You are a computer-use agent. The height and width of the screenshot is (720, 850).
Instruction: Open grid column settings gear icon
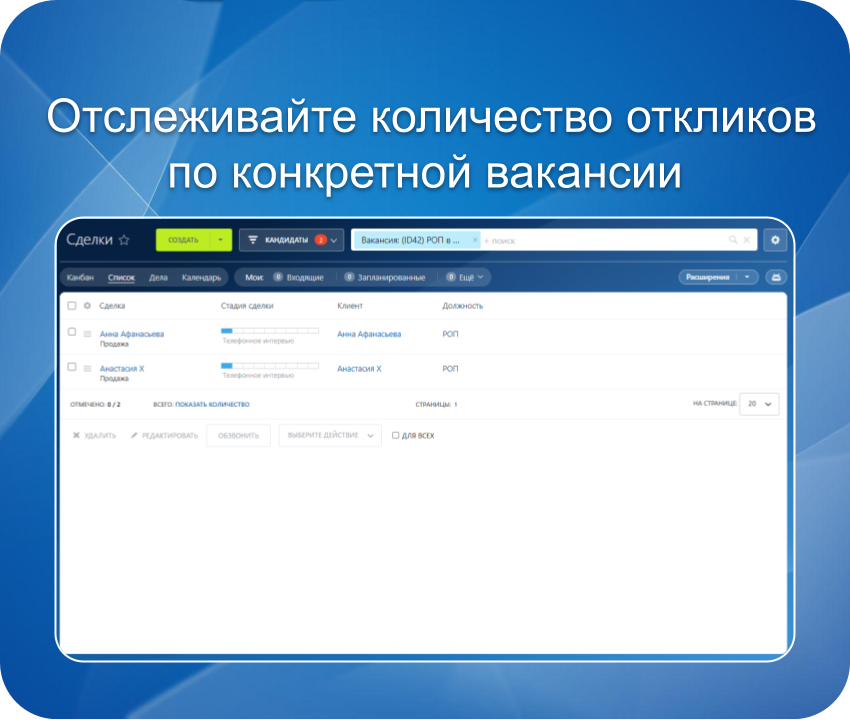click(x=87, y=305)
